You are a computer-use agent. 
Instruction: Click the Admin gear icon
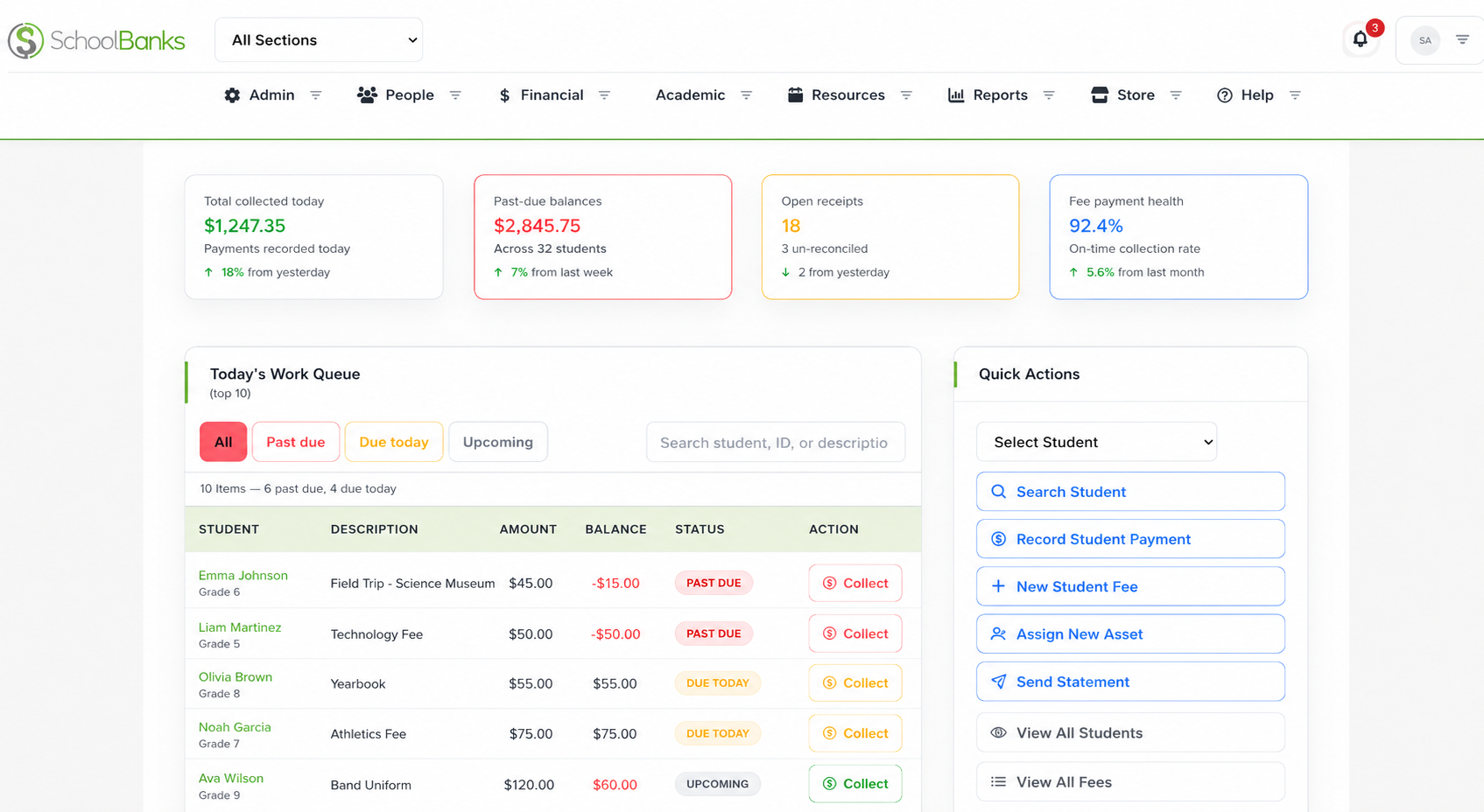232,95
